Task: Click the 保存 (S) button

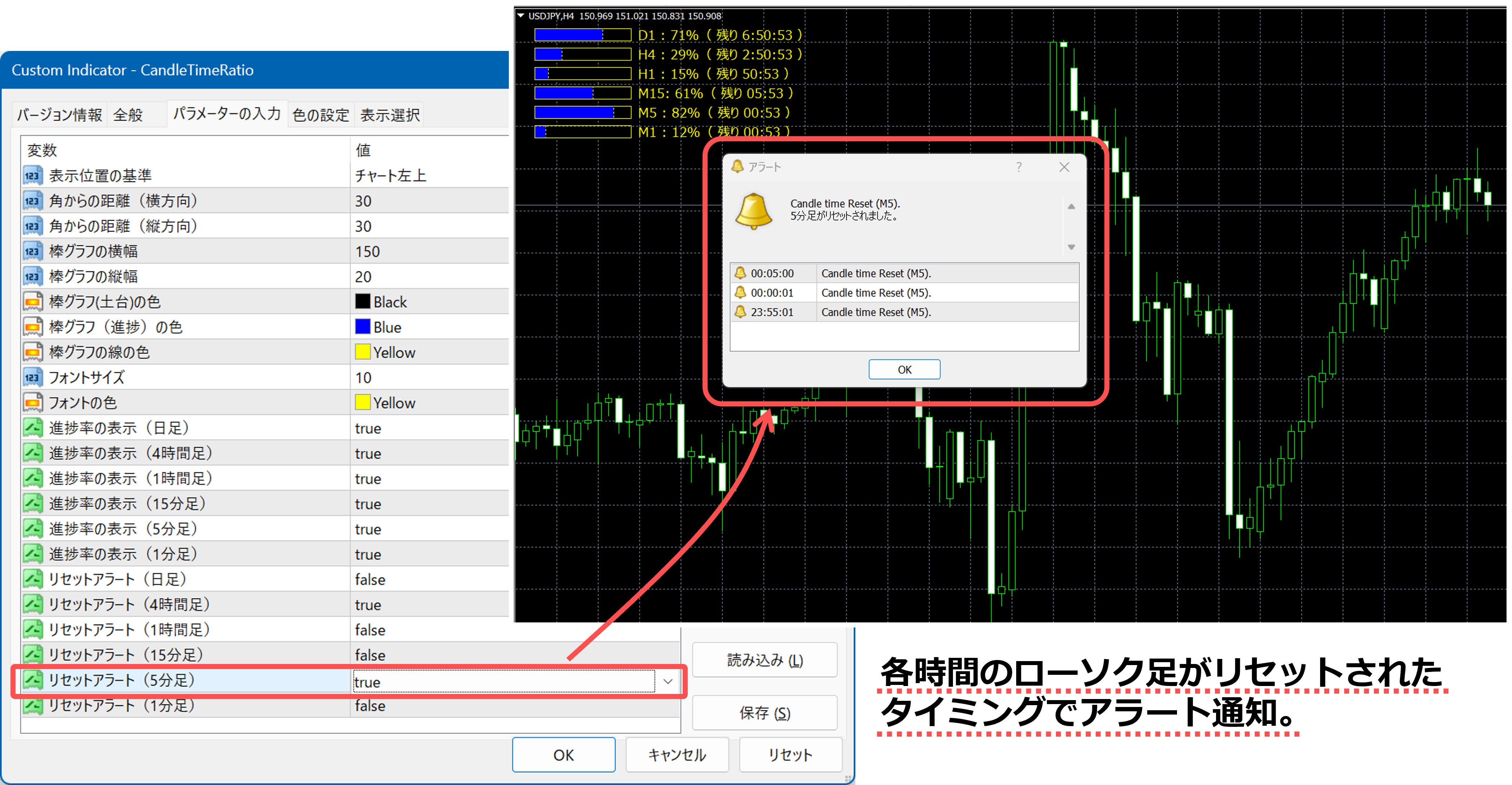Action: coord(764,713)
